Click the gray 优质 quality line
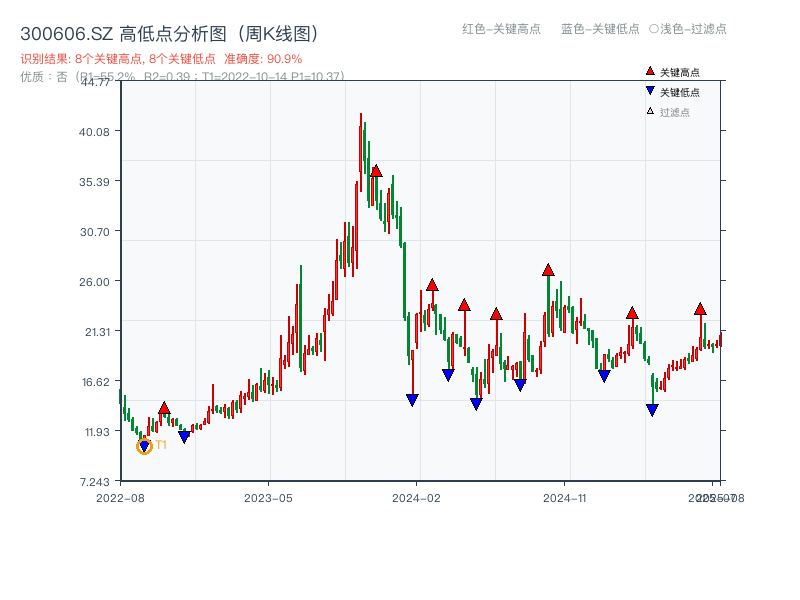800x600 pixels. click(x=182, y=77)
